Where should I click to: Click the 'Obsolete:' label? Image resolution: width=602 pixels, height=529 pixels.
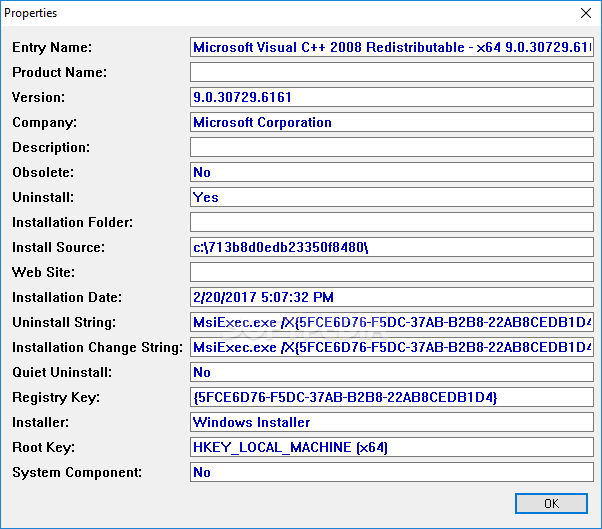[43, 172]
